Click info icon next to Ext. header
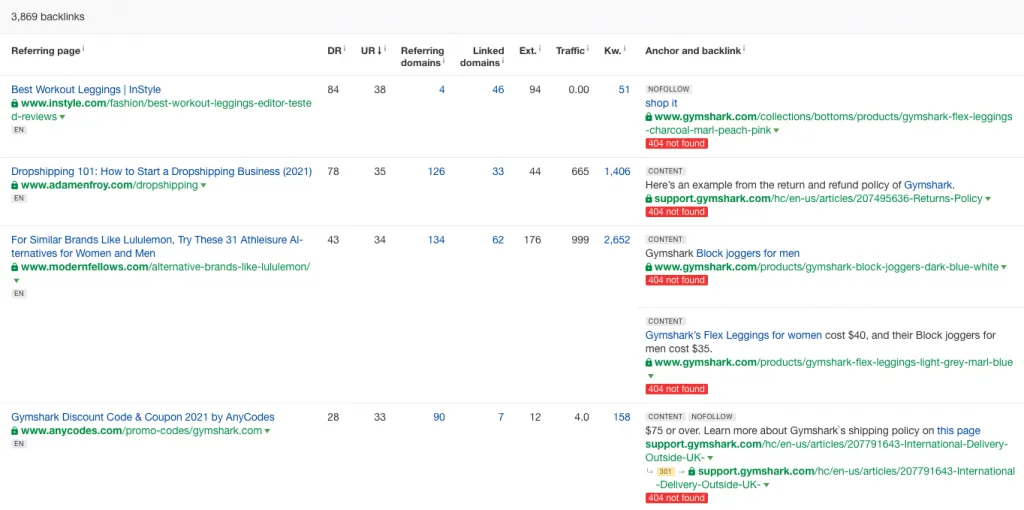The height and width of the screenshot is (510, 1024). tap(540, 48)
